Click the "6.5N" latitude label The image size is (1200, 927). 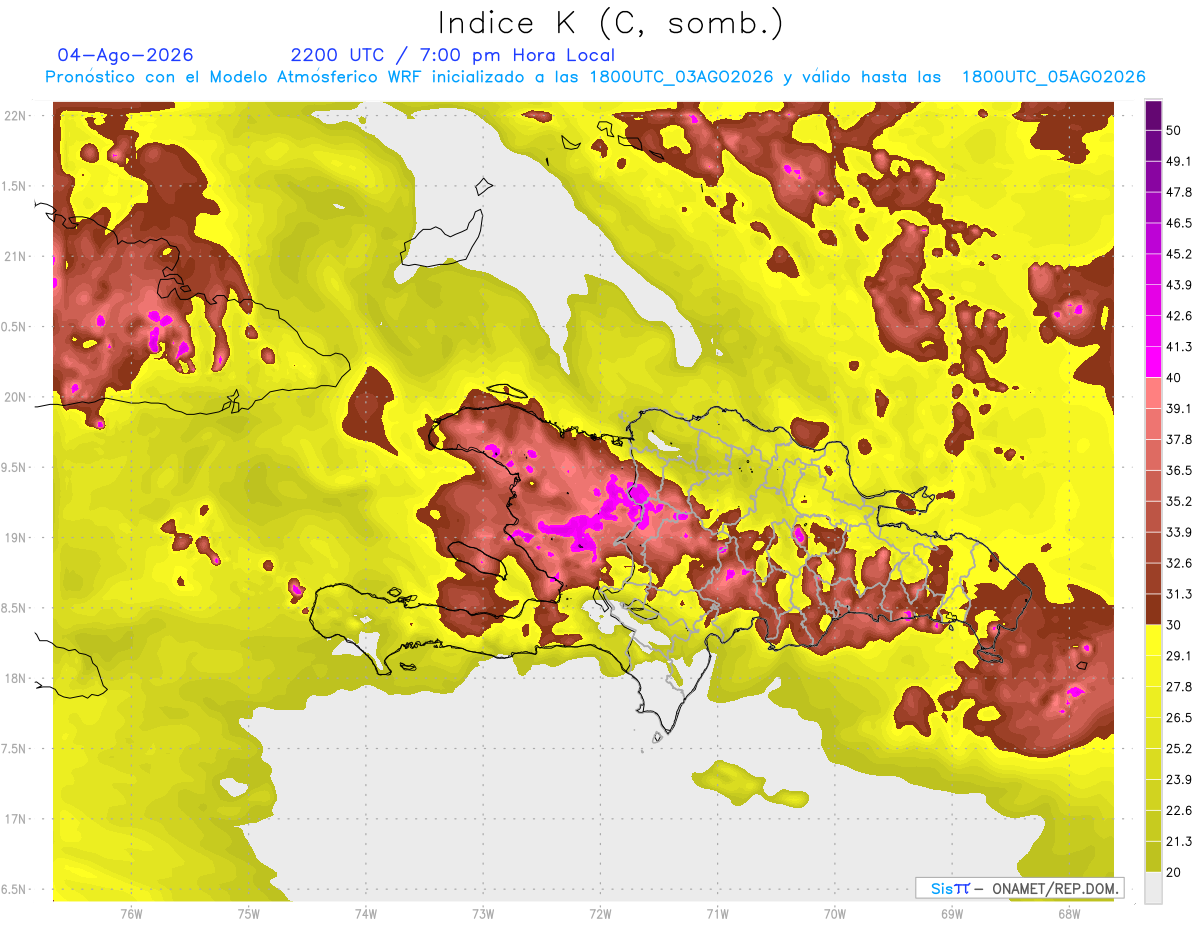(14, 890)
